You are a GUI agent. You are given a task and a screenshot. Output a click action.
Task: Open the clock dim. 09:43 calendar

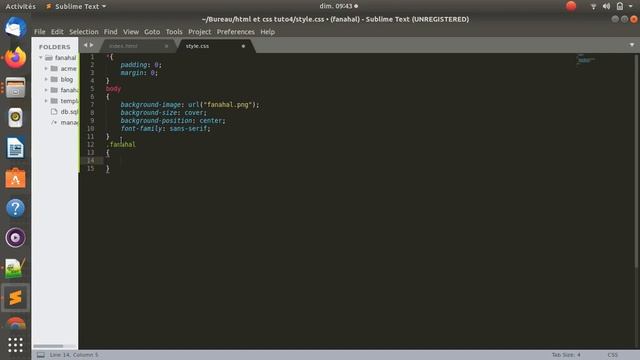coord(338,6)
